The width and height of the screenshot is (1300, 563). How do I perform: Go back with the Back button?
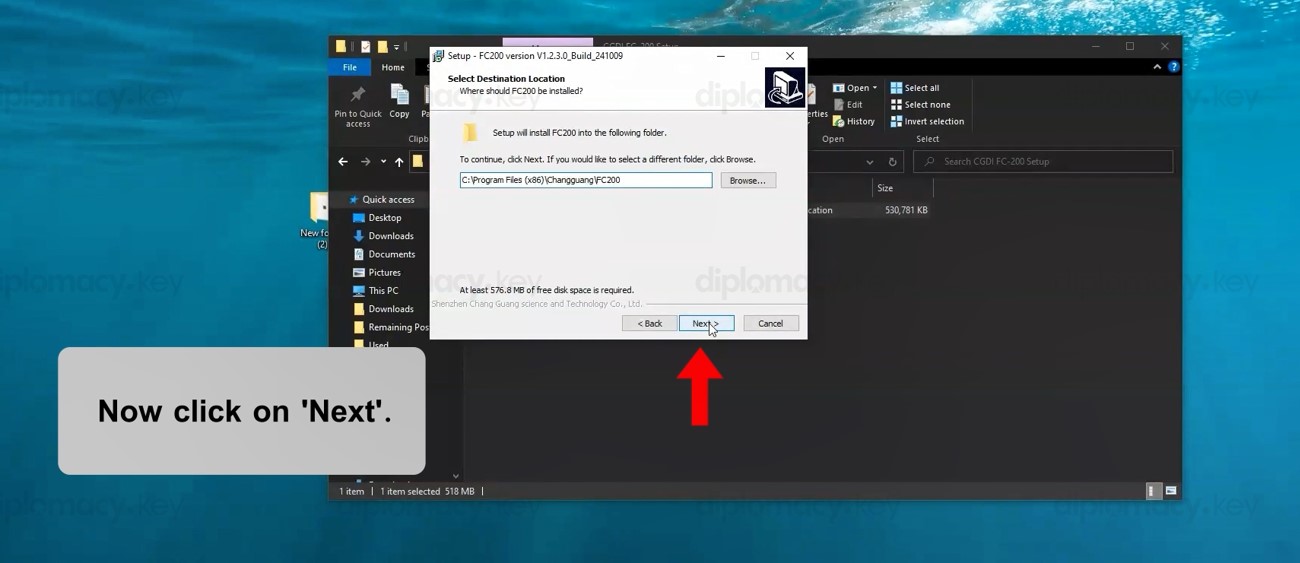coord(650,323)
